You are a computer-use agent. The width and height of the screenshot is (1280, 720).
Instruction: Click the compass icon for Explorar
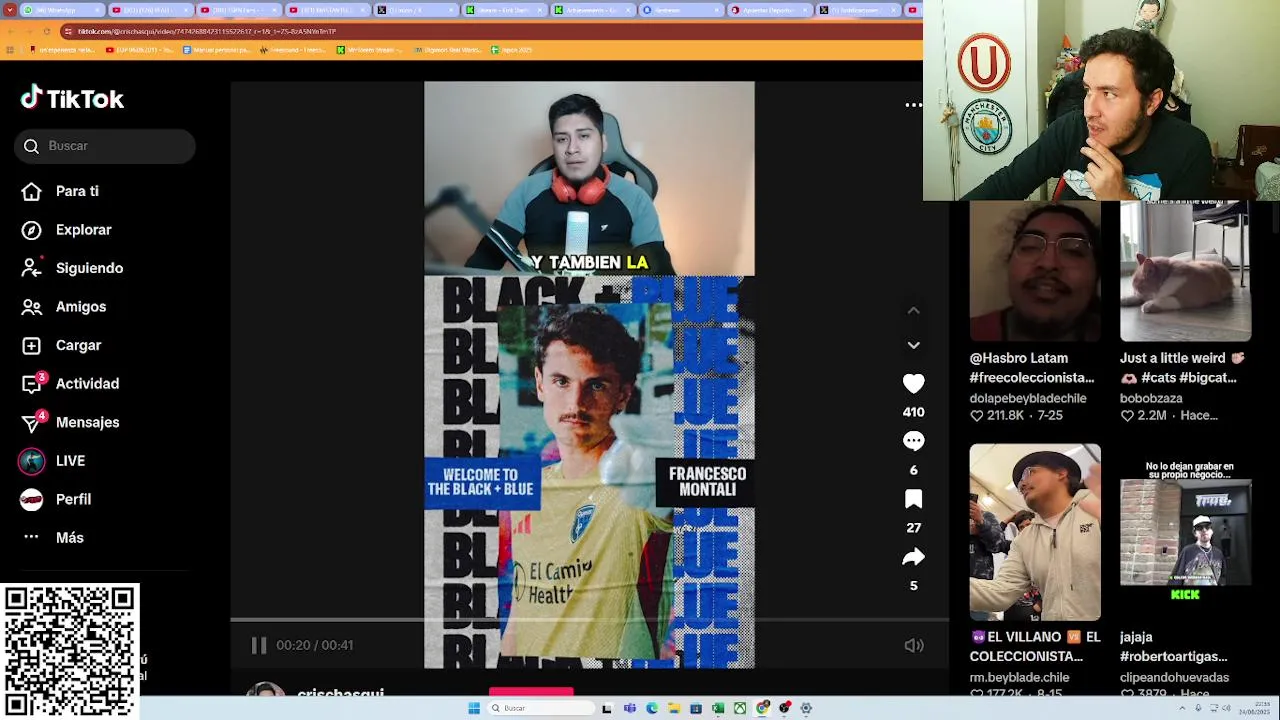tap(32, 230)
